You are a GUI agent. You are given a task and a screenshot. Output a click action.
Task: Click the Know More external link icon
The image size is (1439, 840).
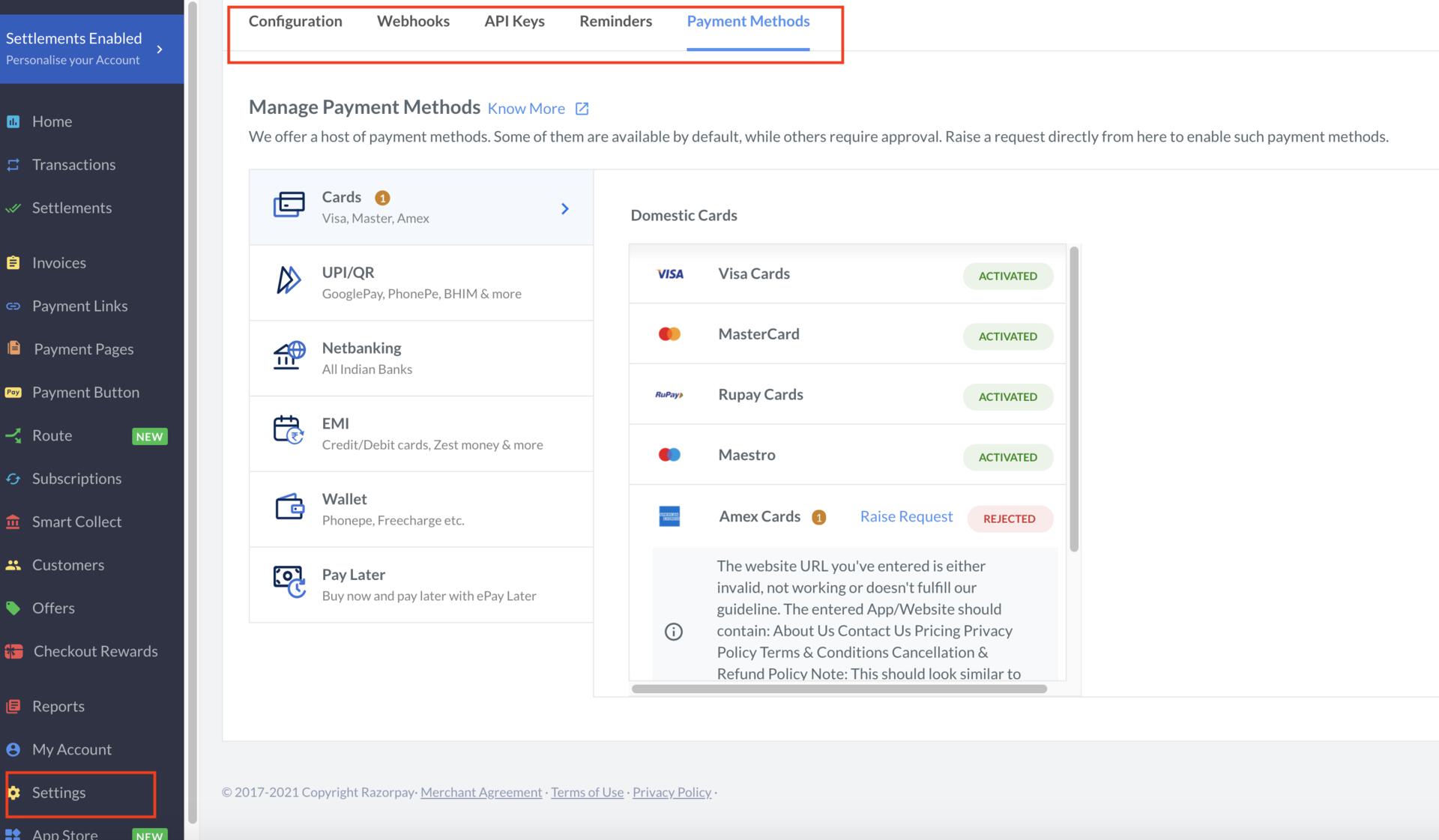pos(582,109)
